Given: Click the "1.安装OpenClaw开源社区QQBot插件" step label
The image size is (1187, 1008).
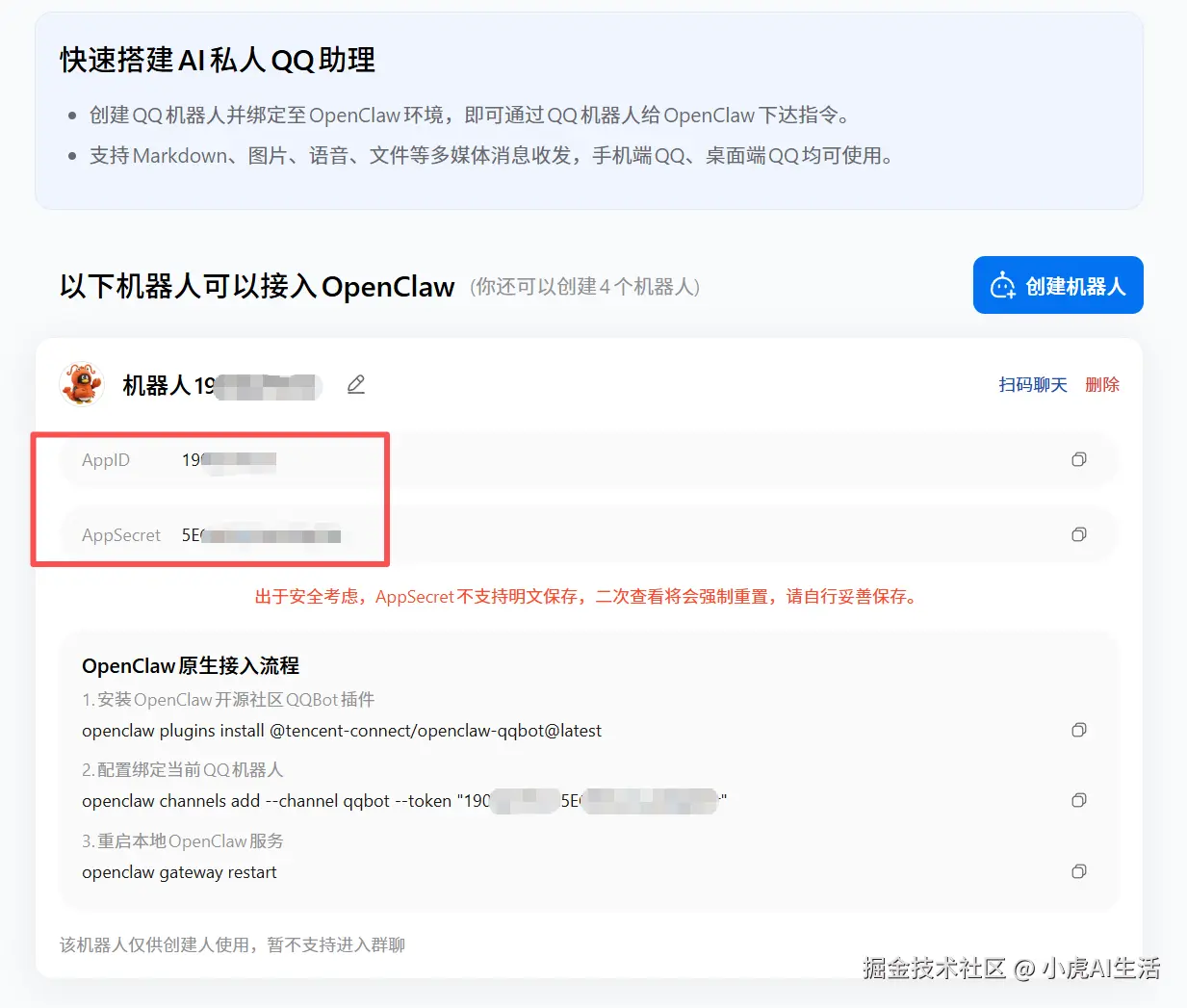Looking at the screenshot, I should (228, 700).
